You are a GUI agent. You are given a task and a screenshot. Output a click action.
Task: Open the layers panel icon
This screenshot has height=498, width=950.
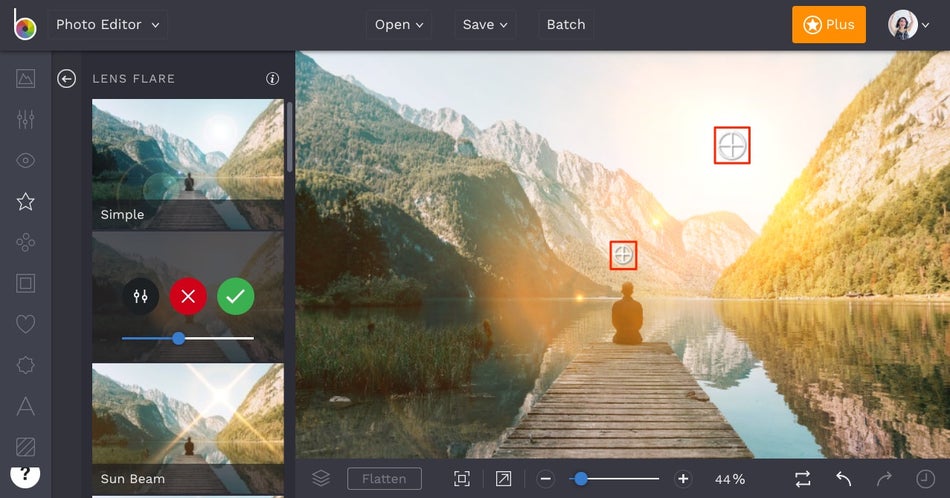pyautogui.click(x=321, y=479)
